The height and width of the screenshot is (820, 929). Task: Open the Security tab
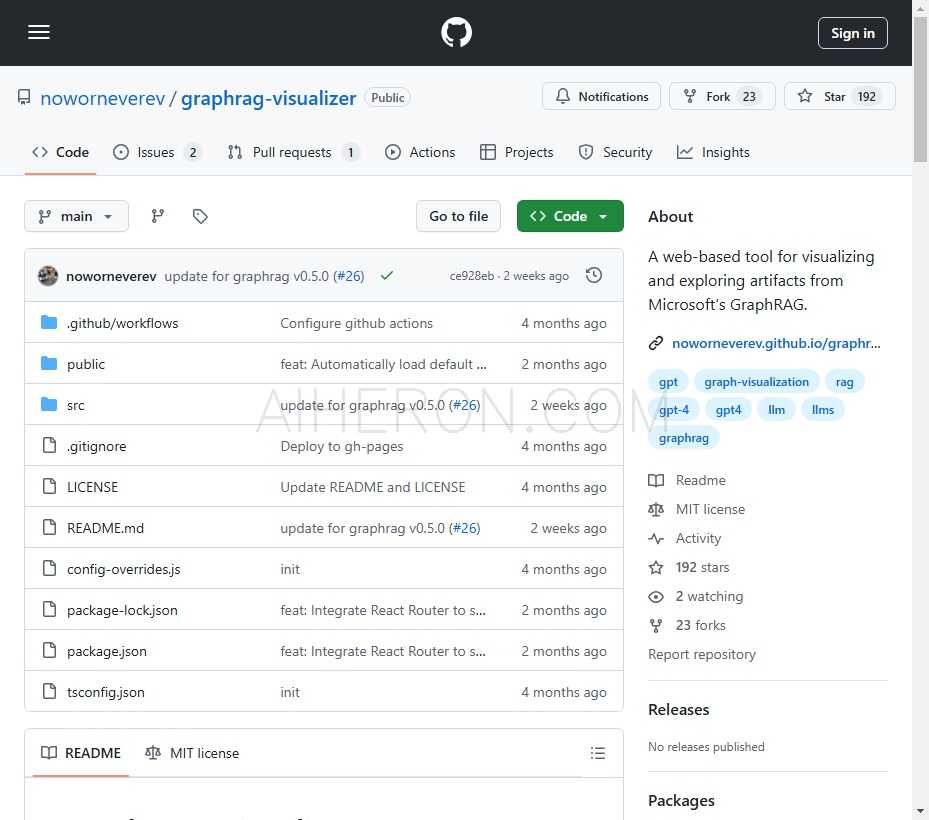point(616,152)
